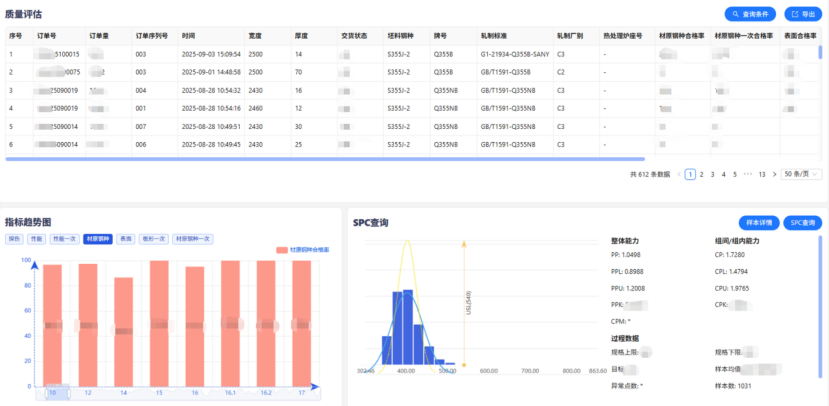829x406 pixels.
Task: Go to page 13 of the table
Action: pyautogui.click(x=762, y=174)
